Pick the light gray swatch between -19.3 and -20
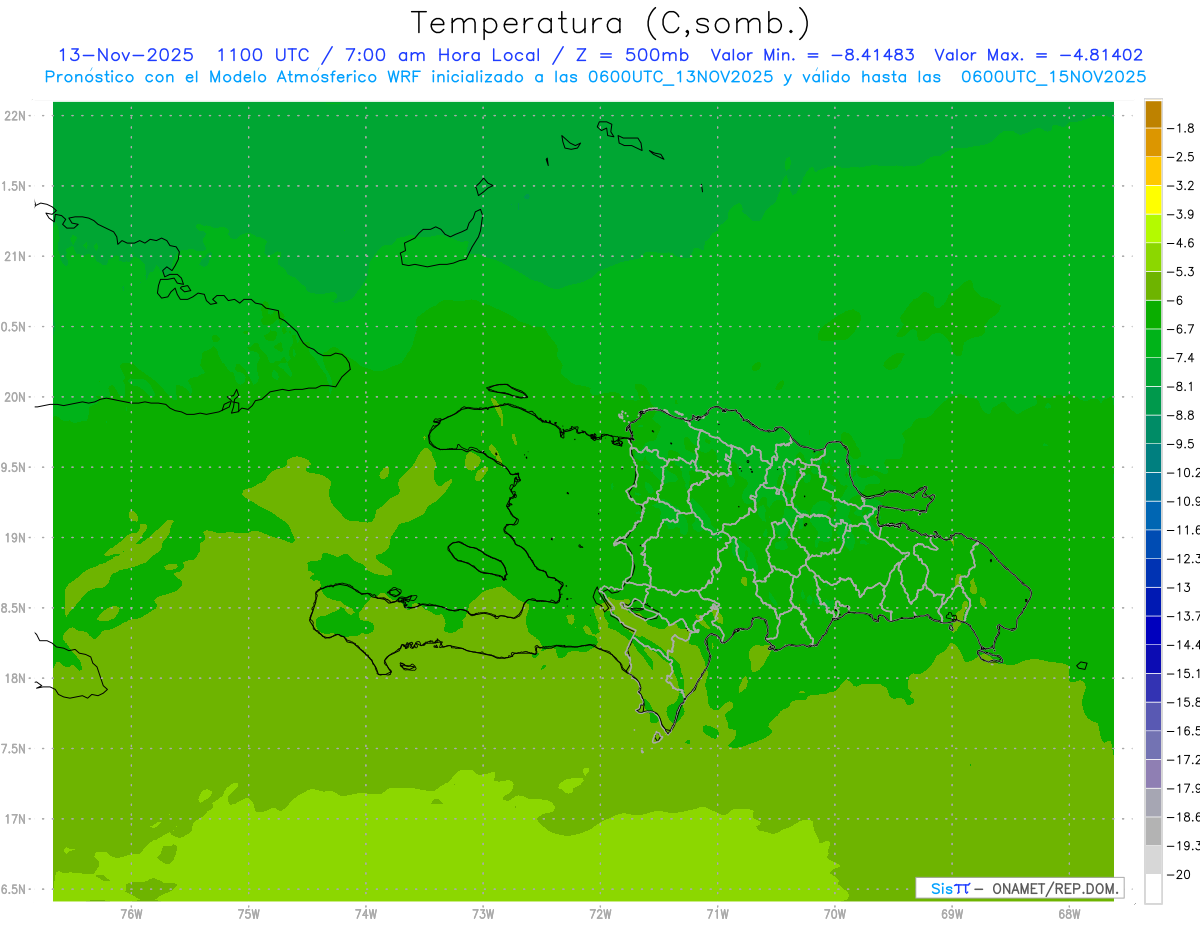Image resolution: width=1200 pixels, height=927 pixels. click(x=1153, y=860)
